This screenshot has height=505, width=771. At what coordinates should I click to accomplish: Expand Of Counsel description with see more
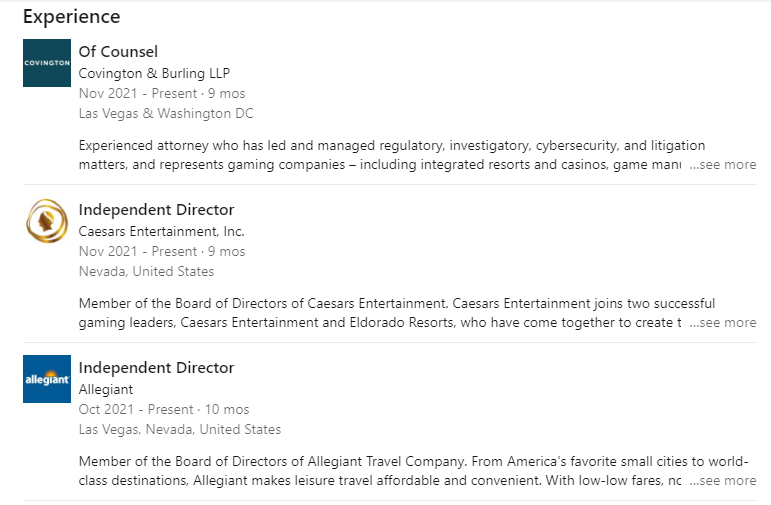(x=723, y=165)
